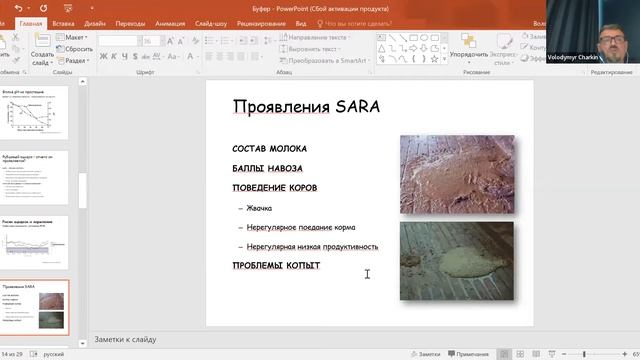The height and width of the screenshot is (360, 640).
Task: Select the 'Риски ацидоза' chart slide thumbnail
Action: click(34, 243)
